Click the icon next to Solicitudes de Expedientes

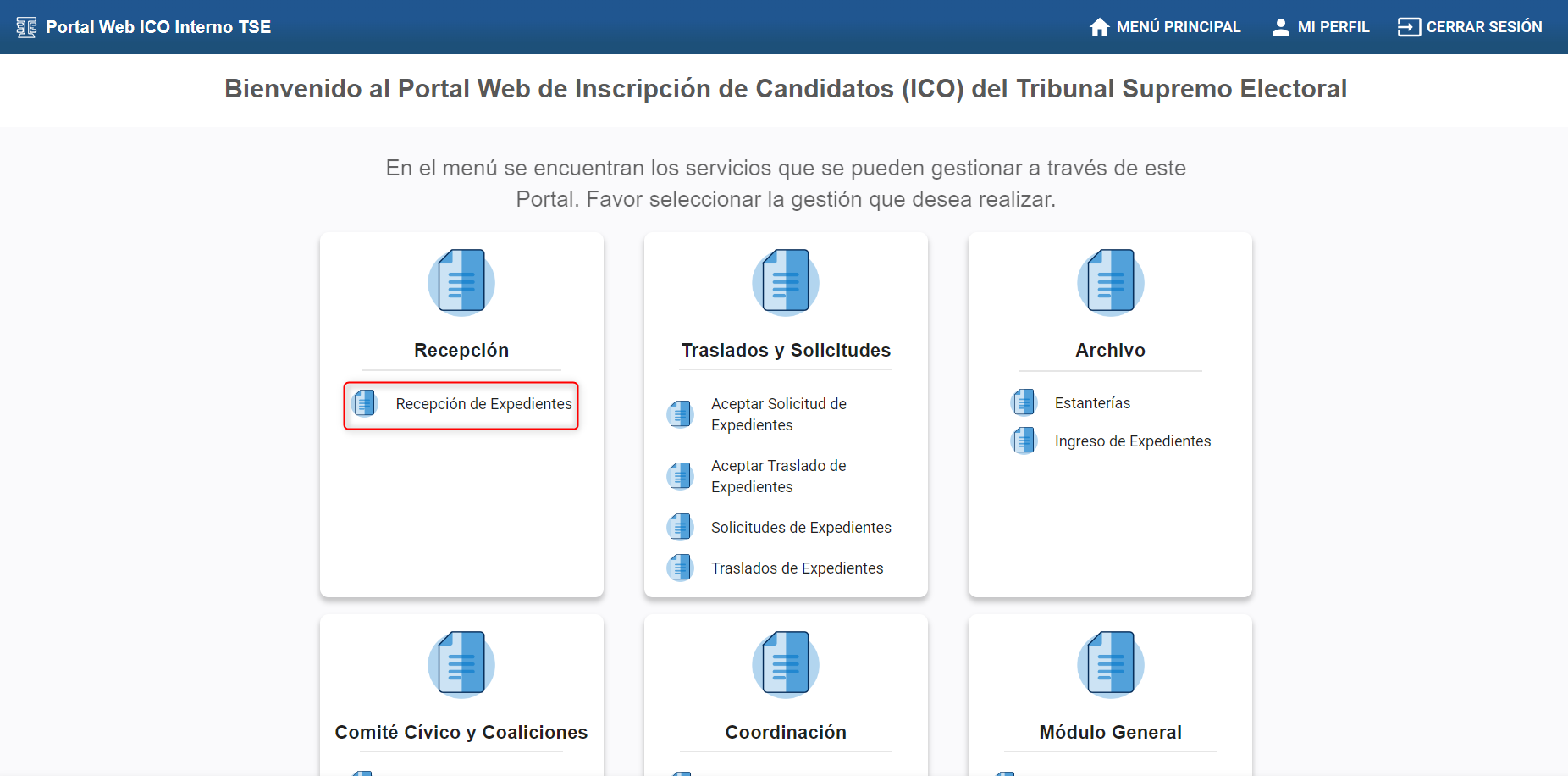pos(681,526)
